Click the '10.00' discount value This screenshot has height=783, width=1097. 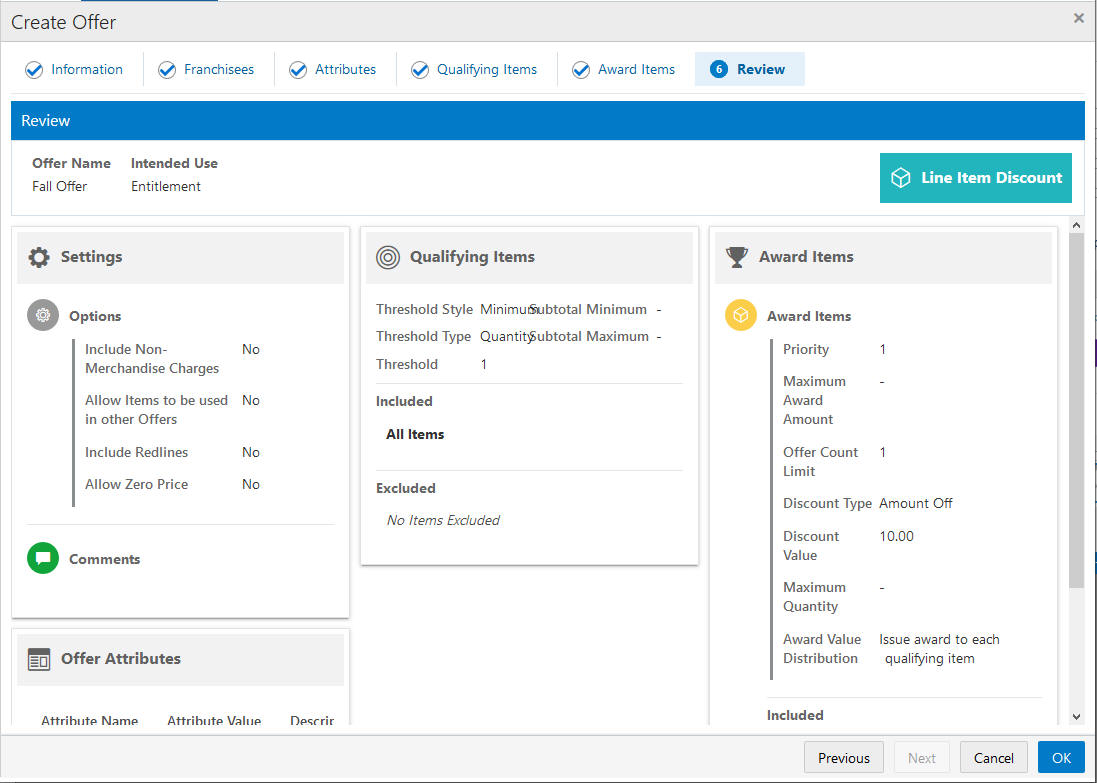(x=896, y=536)
